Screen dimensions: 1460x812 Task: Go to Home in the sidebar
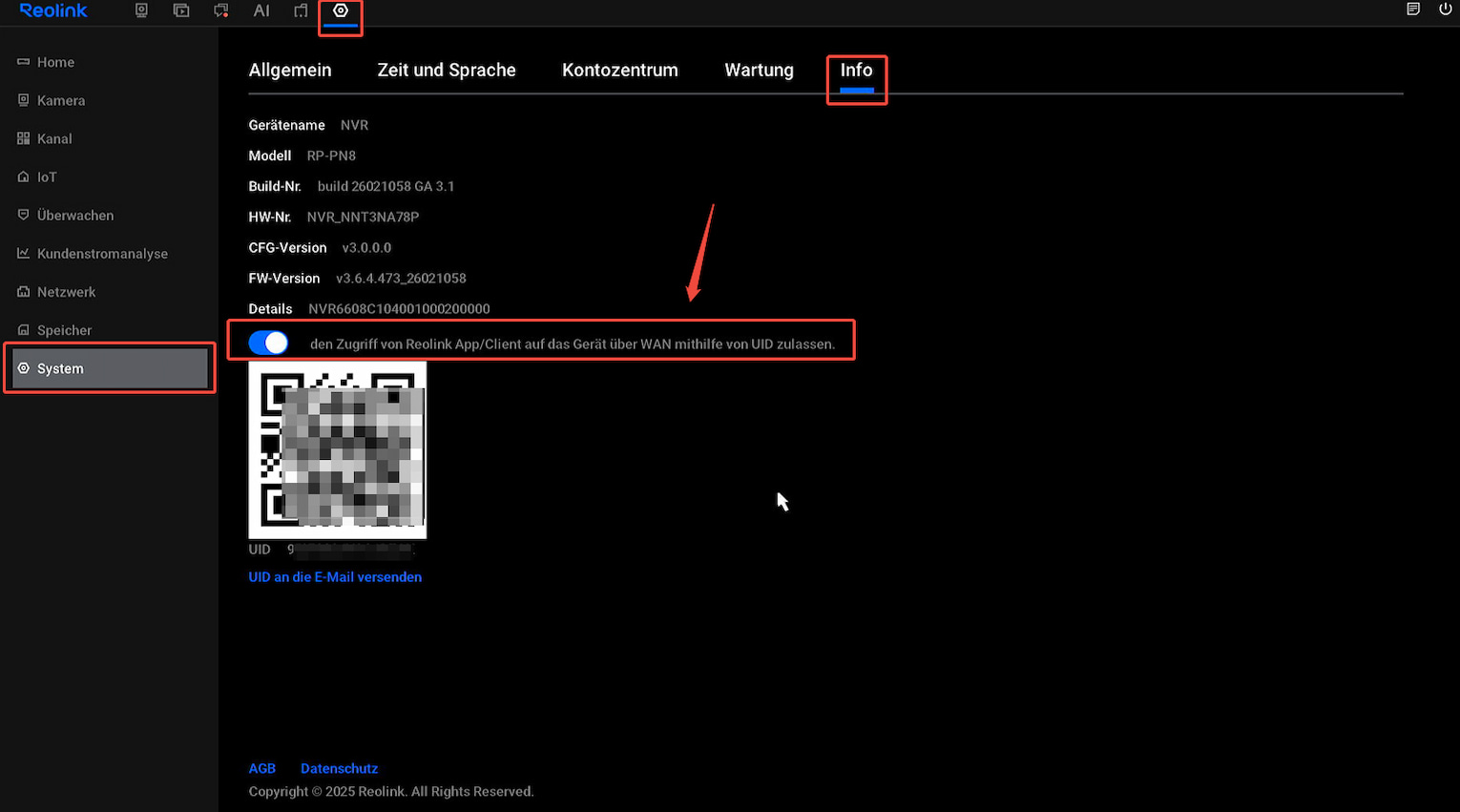point(55,62)
